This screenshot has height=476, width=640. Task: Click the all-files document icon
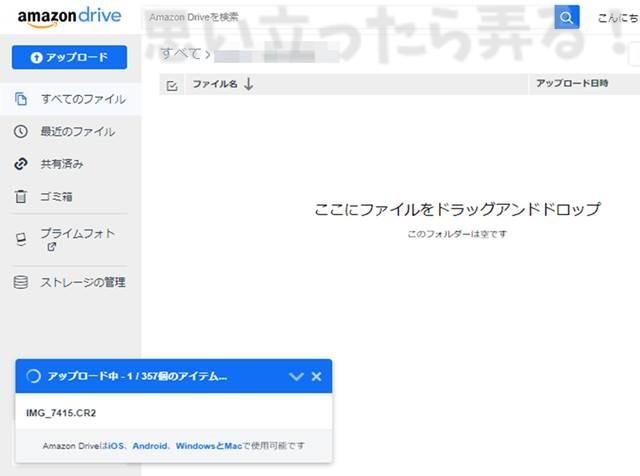coord(21,99)
